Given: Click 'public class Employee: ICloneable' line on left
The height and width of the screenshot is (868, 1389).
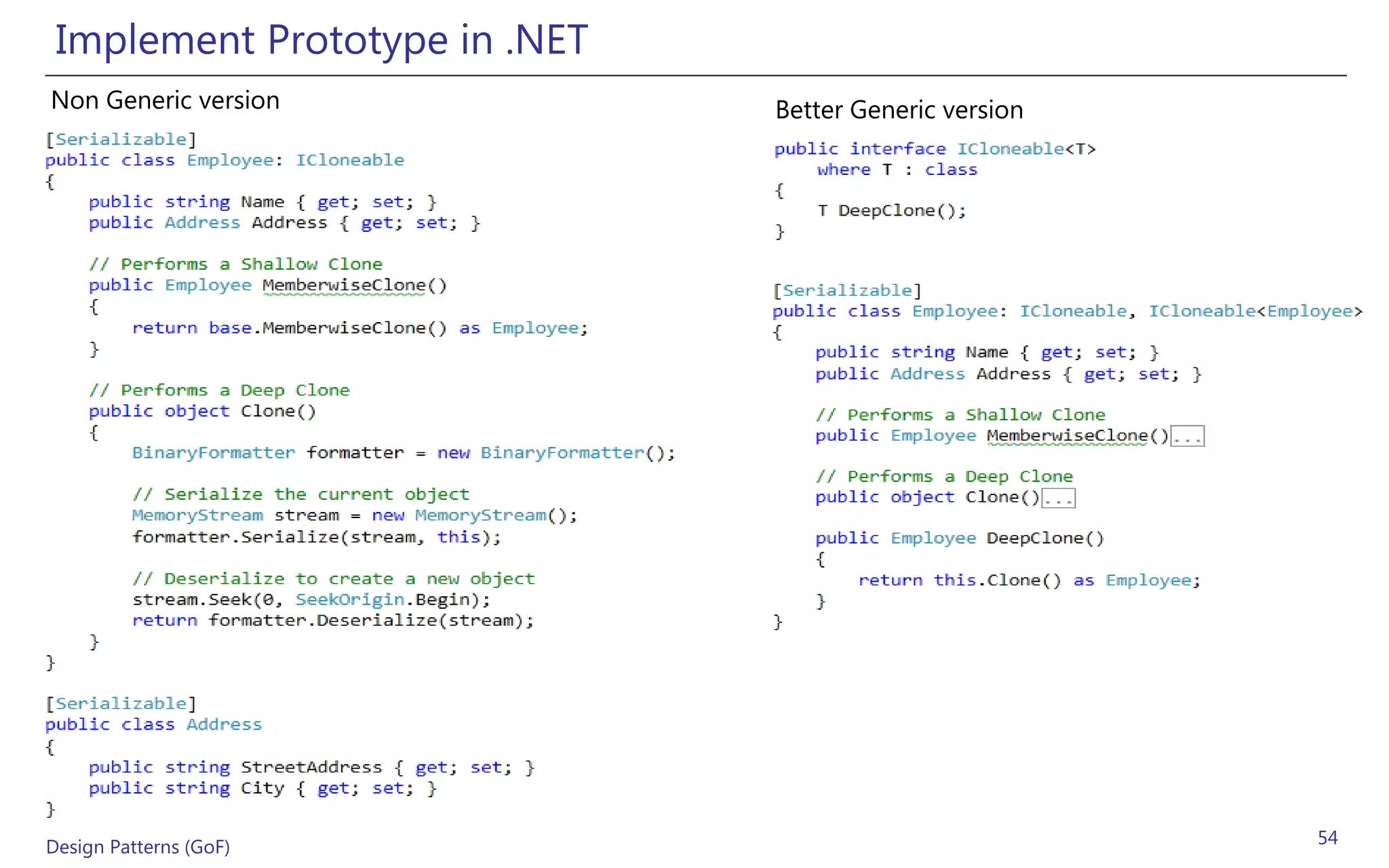Looking at the screenshot, I should pyautogui.click(x=224, y=160).
